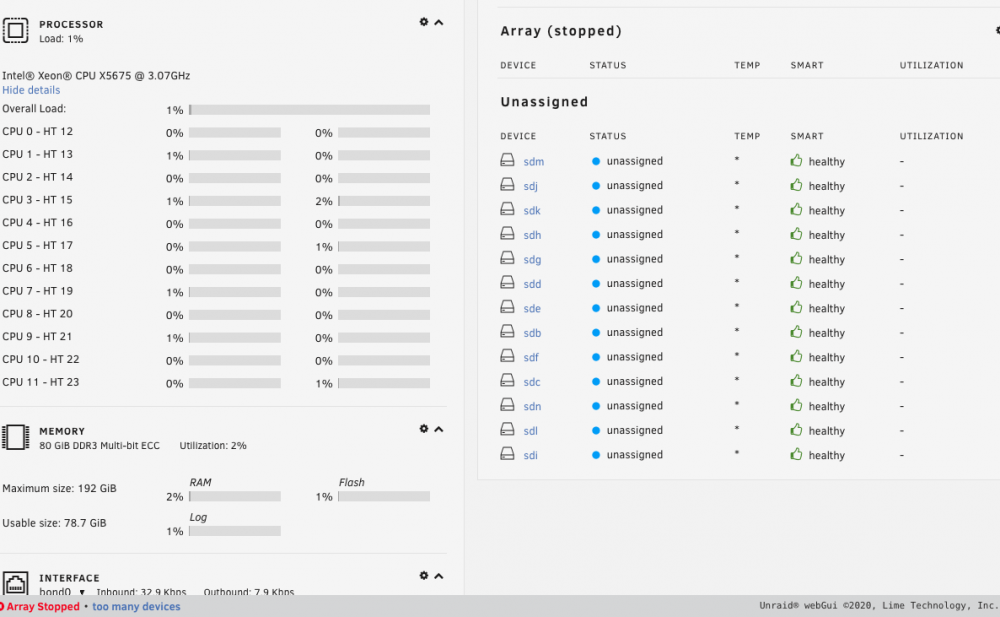Click SMART thumbs-up icon for sde
Image resolution: width=1000 pixels, height=617 pixels.
(x=796, y=307)
